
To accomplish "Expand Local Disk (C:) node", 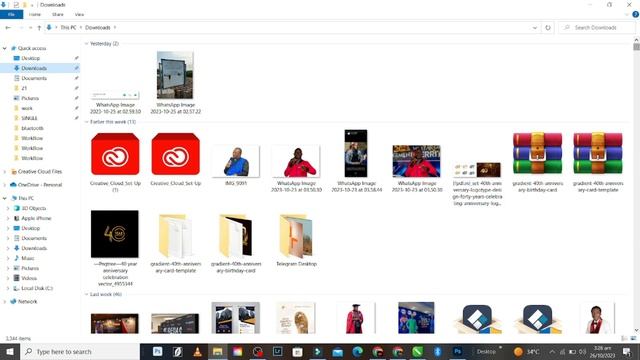I will pos(8,288).
